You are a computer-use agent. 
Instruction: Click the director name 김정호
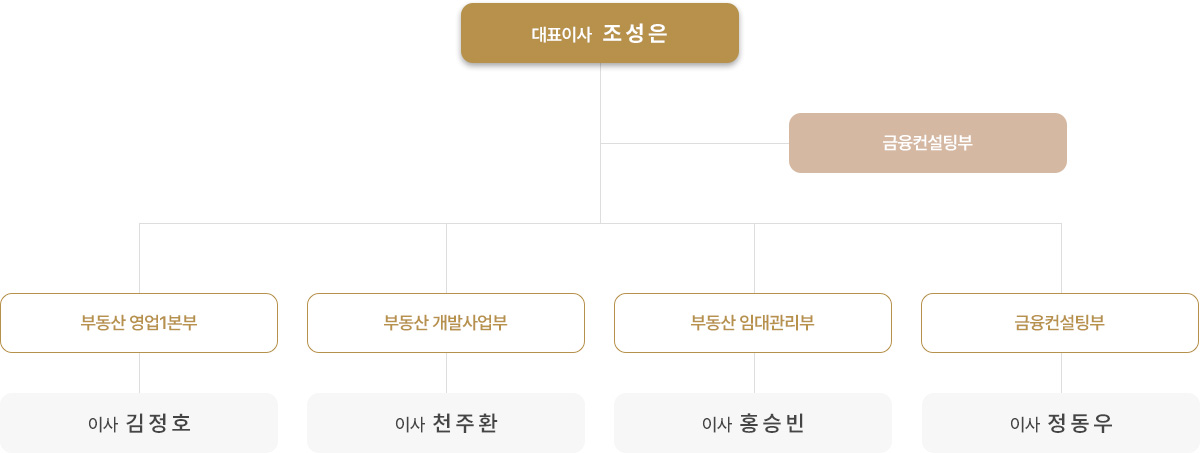159,423
